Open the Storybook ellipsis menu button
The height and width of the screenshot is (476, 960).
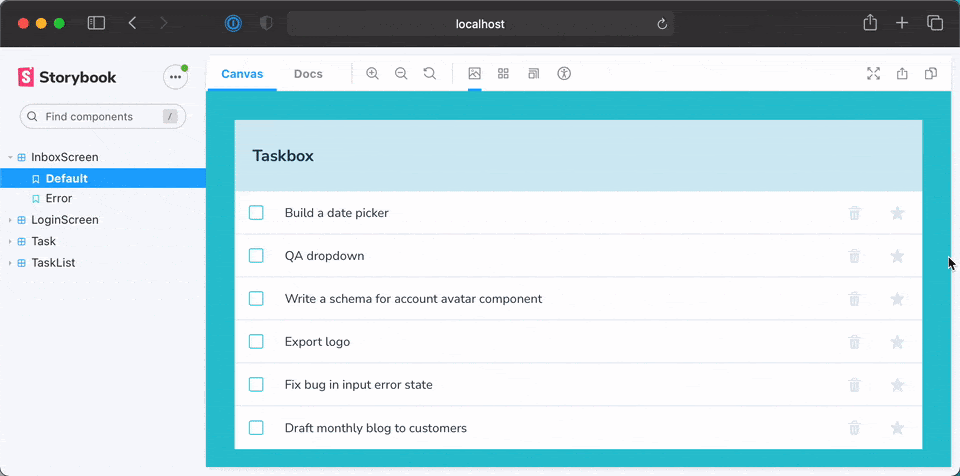coord(175,77)
